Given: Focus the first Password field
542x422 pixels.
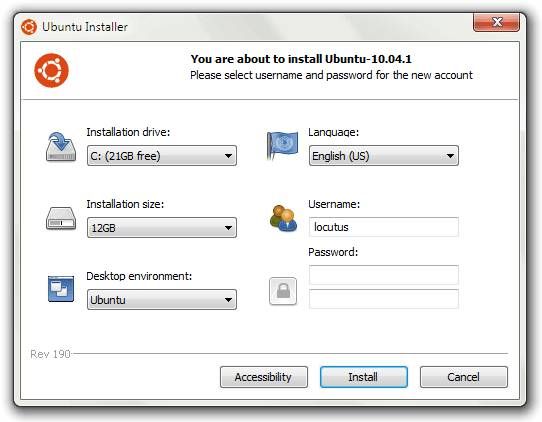Looking at the screenshot, I should (x=384, y=275).
